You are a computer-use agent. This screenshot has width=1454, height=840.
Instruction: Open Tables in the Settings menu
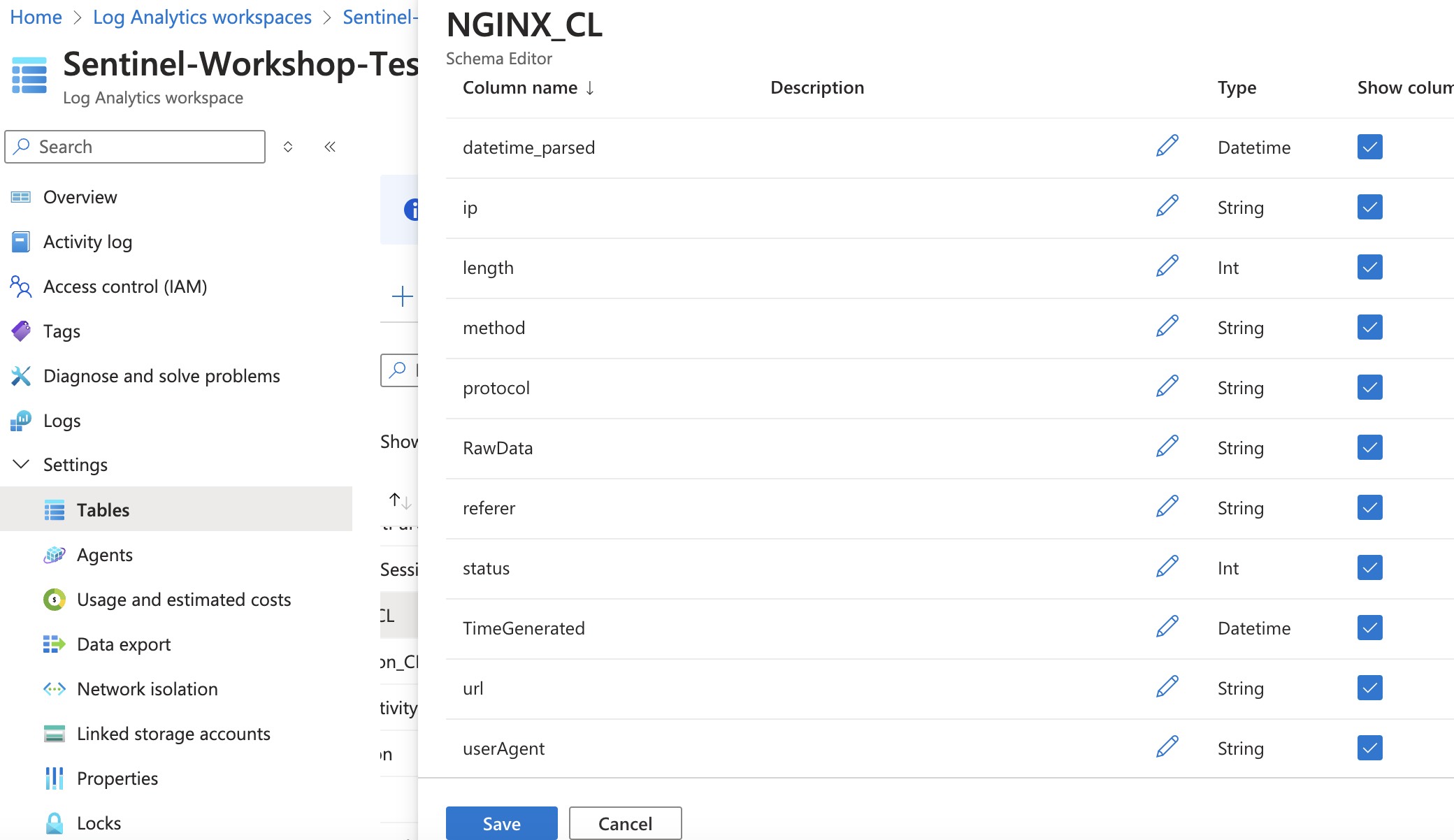pyautogui.click(x=176, y=509)
